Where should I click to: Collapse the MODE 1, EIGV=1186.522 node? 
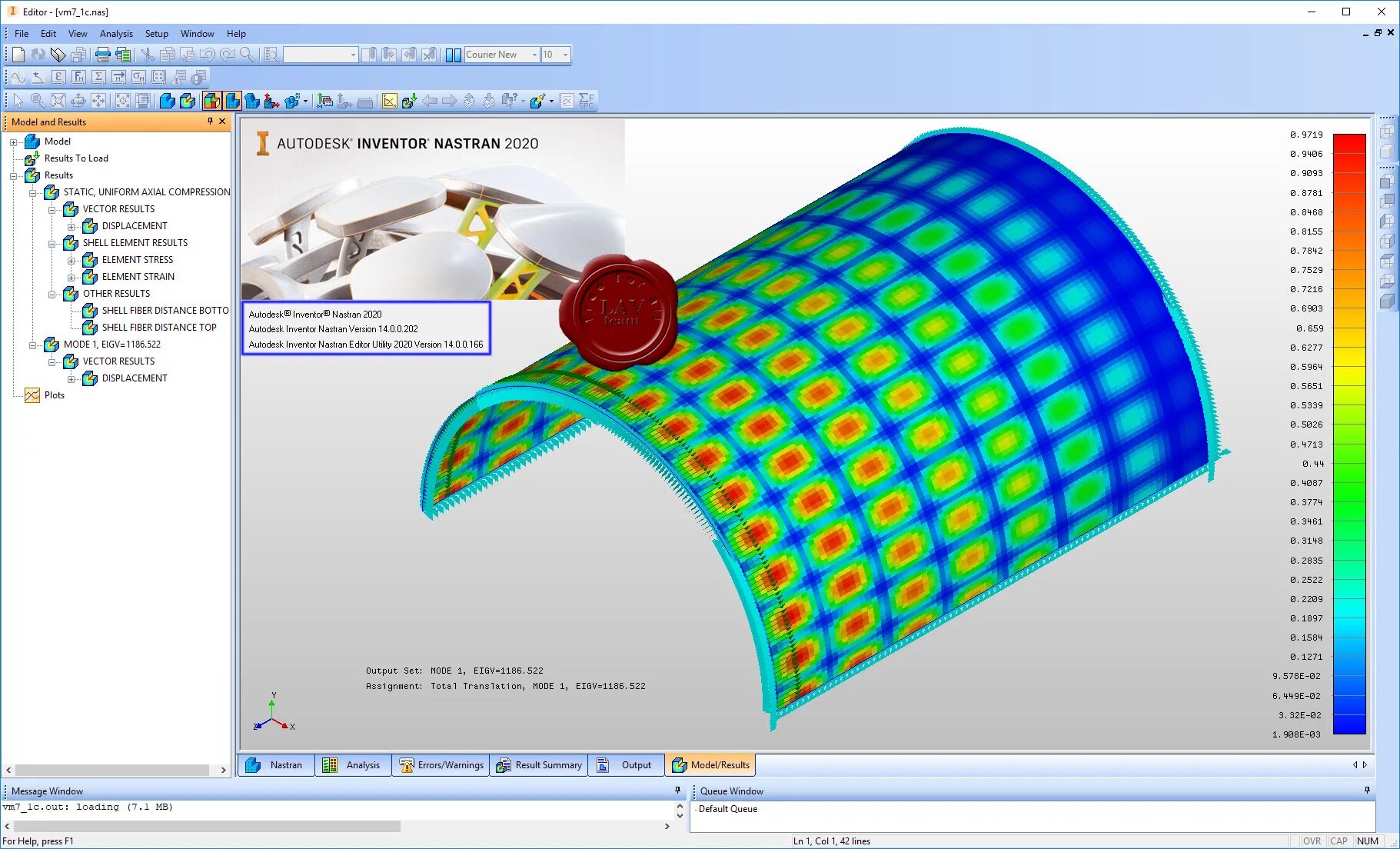[33, 345]
